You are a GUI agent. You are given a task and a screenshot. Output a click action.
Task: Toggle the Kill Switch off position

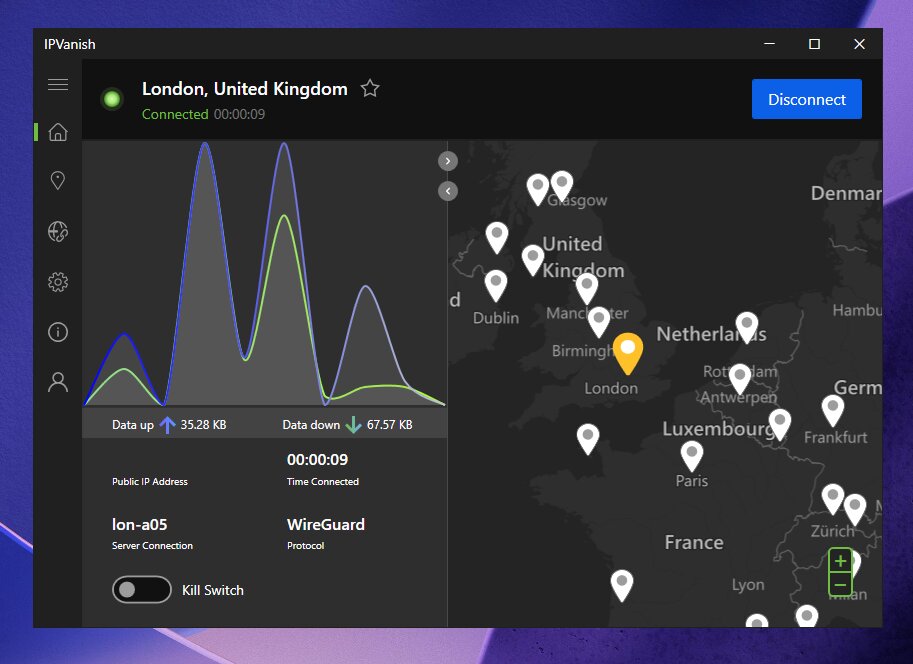(141, 590)
